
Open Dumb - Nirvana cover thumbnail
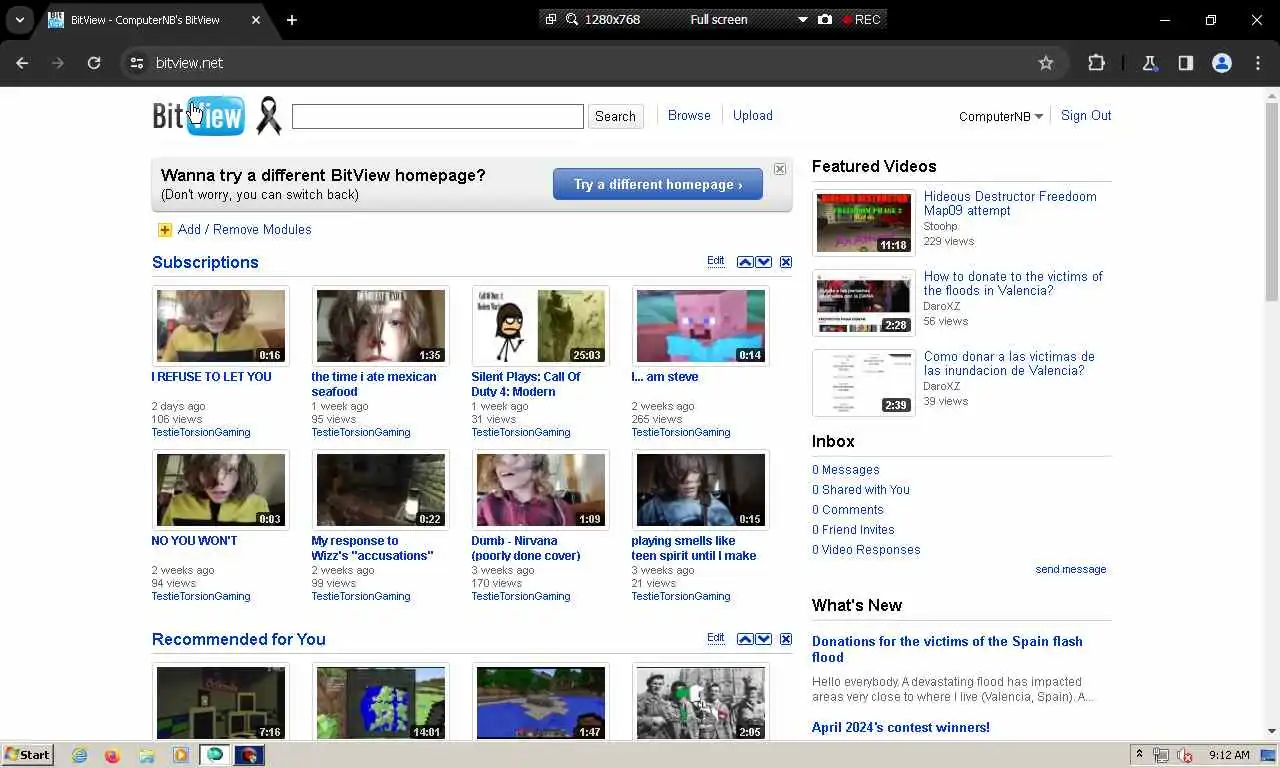[541, 490]
